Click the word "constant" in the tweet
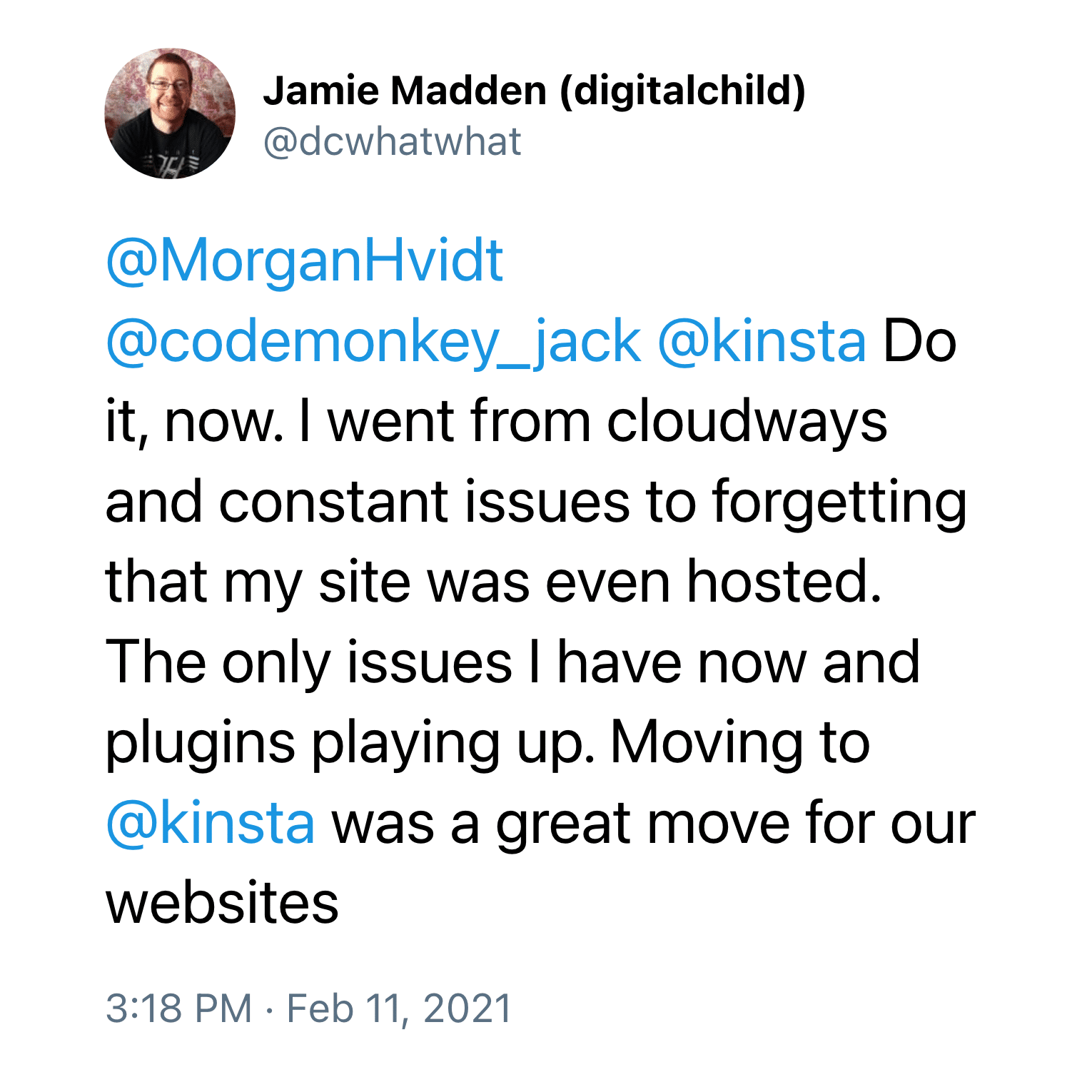Screen dimensions: 1092x1092 [333, 502]
